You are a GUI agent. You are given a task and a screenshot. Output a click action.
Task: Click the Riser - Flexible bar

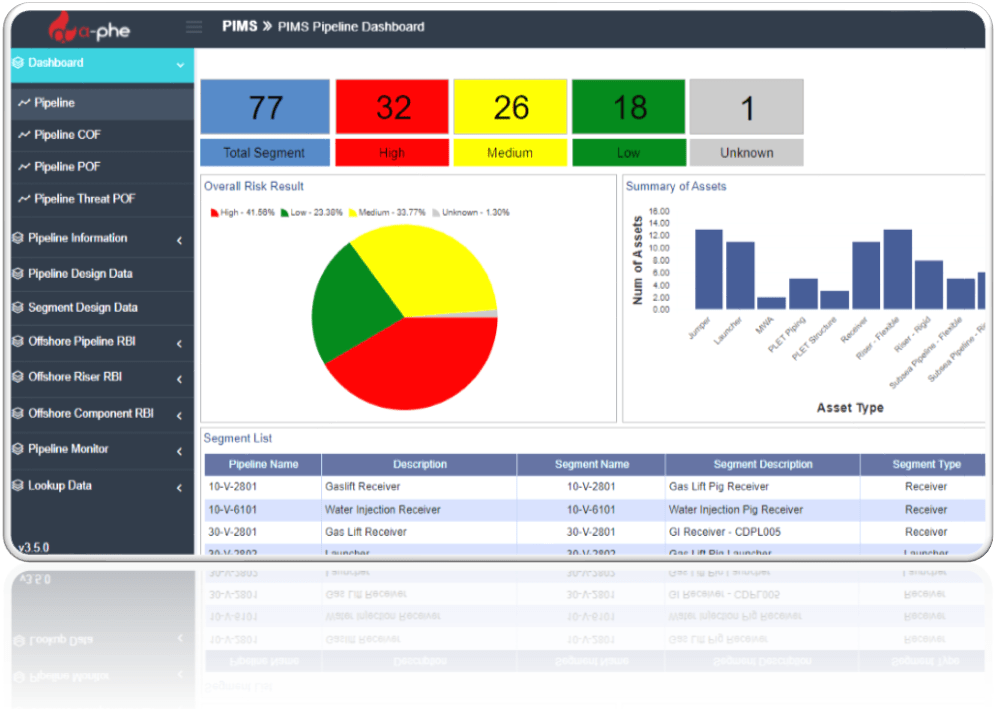click(897, 269)
